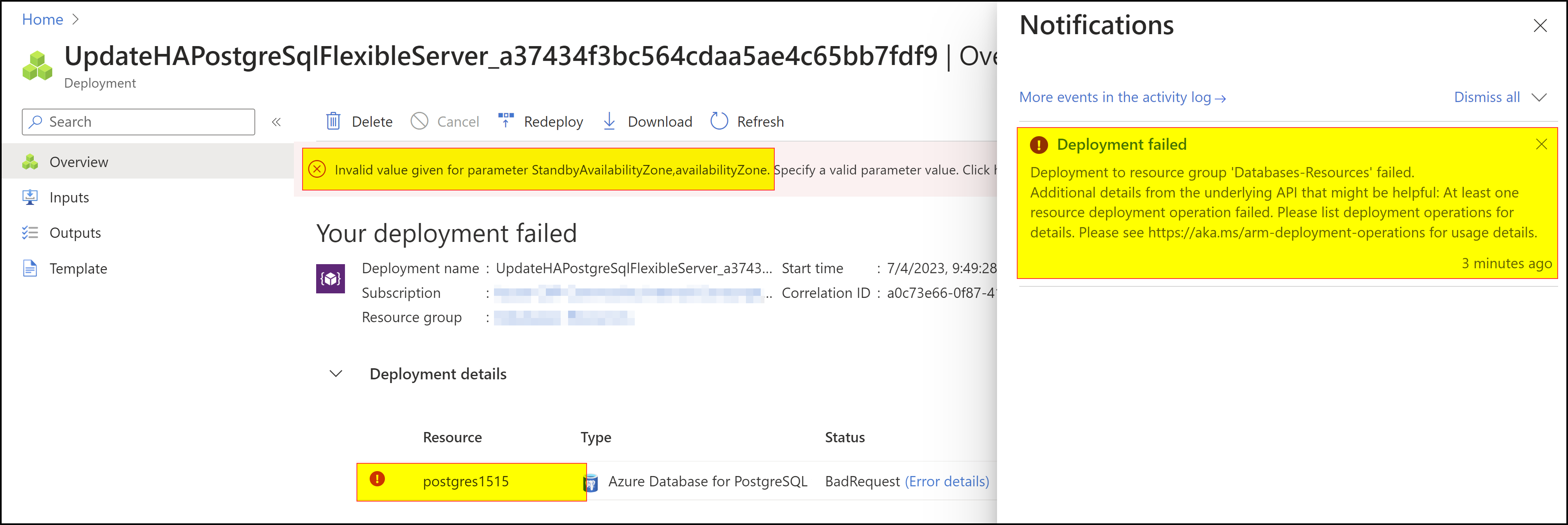1568x525 pixels.
Task: Click the red error icon beside postgres1515
Action: 377,479
